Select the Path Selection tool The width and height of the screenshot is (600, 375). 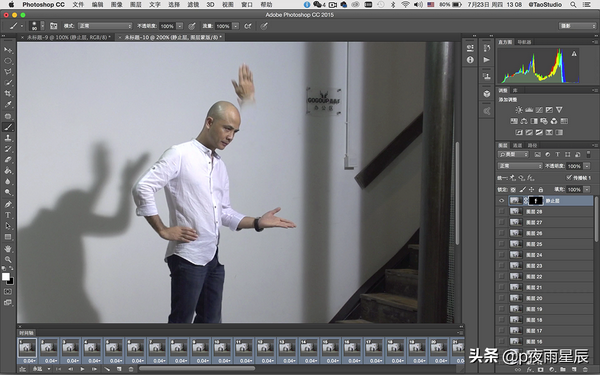tap(8, 226)
